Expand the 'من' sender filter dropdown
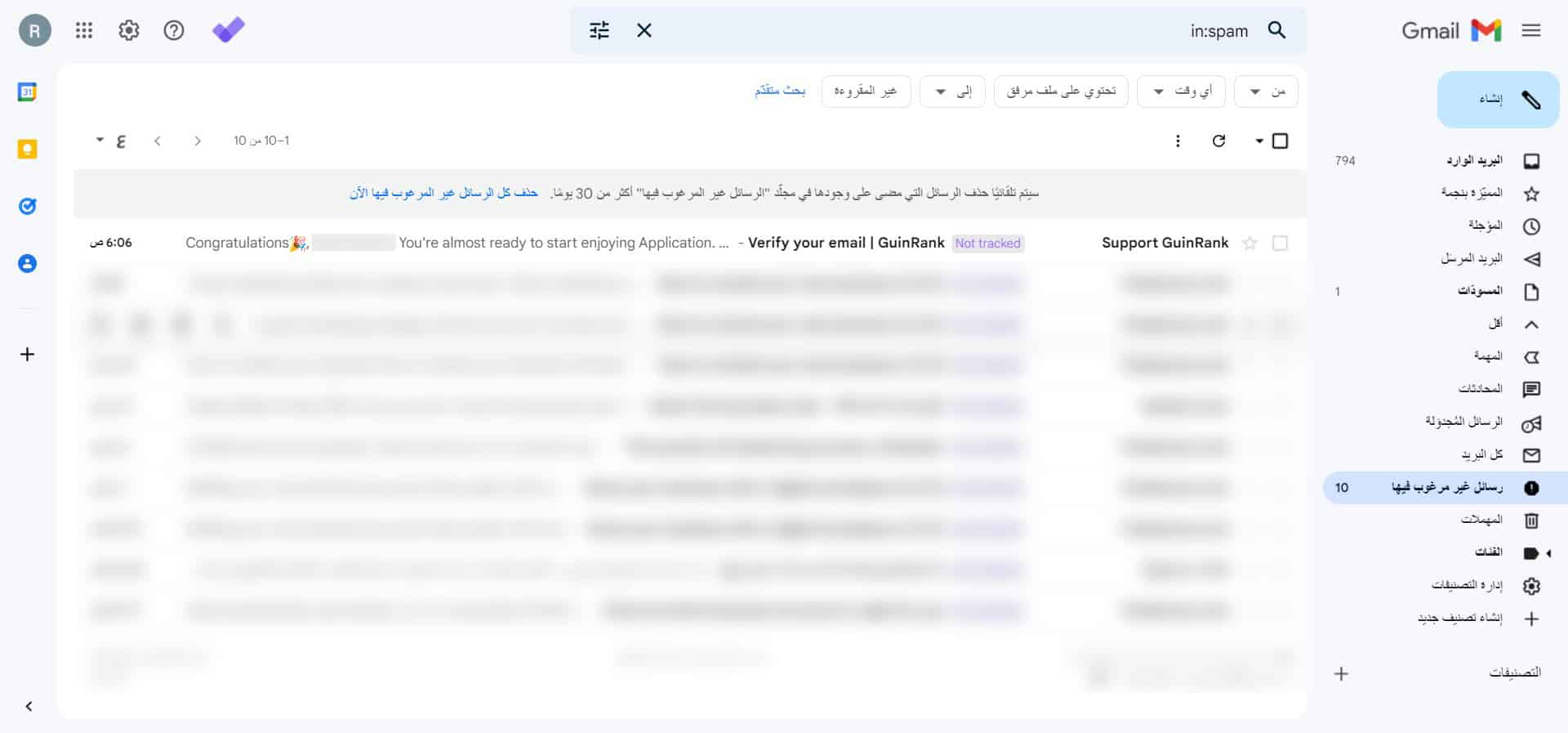This screenshot has height=733, width=1568. (x=1266, y=91)
